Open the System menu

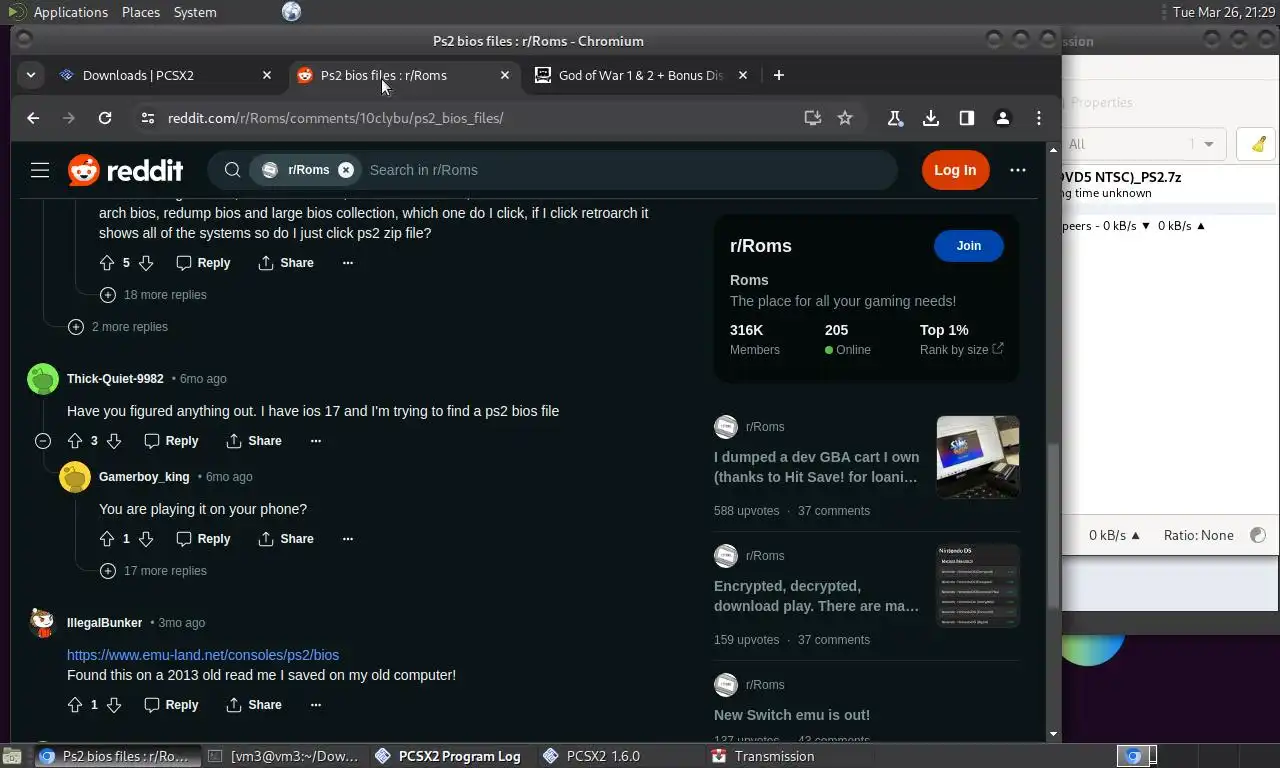click(x=195, y=12)
